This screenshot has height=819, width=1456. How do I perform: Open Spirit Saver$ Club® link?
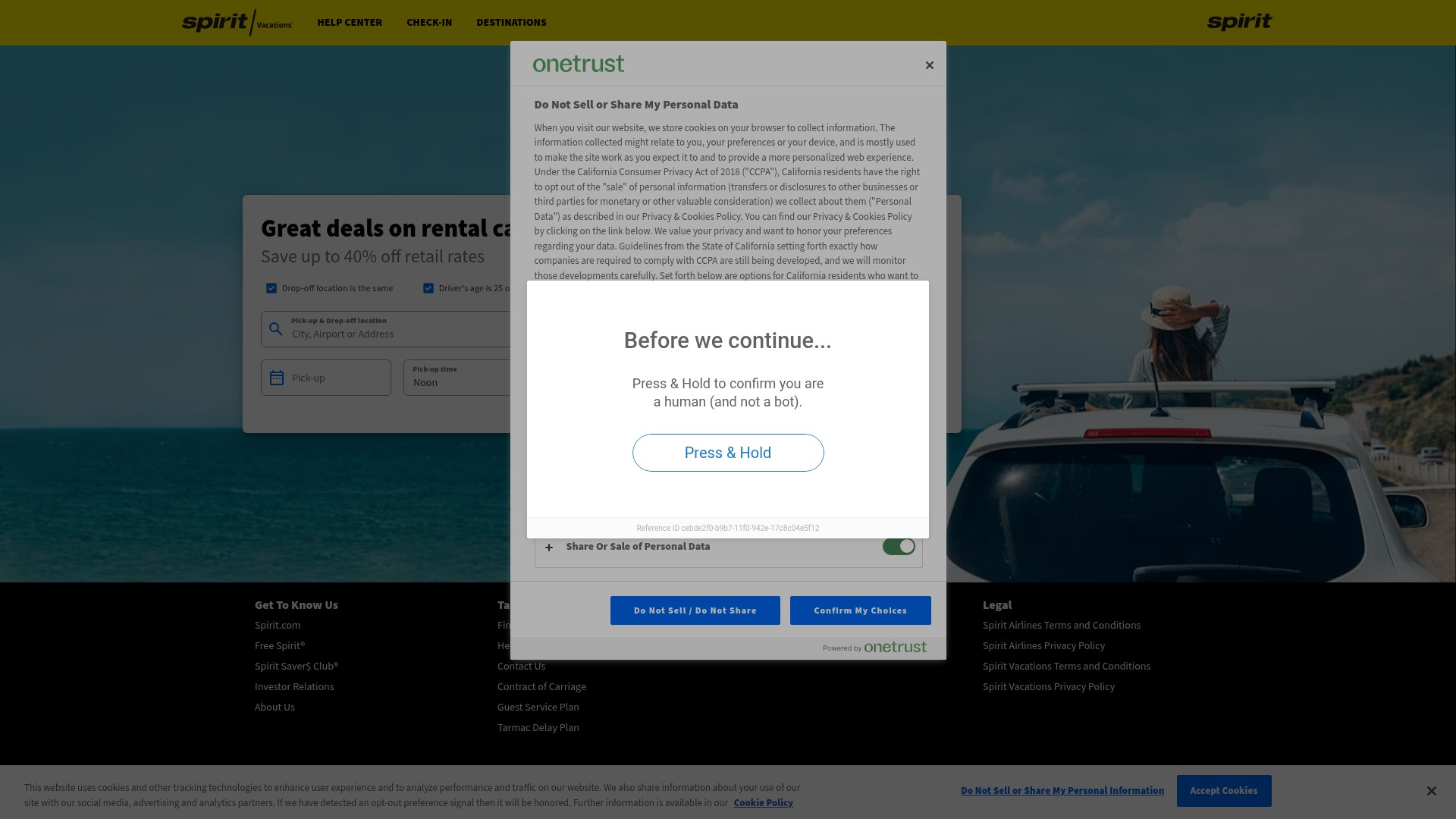[297, 667]
